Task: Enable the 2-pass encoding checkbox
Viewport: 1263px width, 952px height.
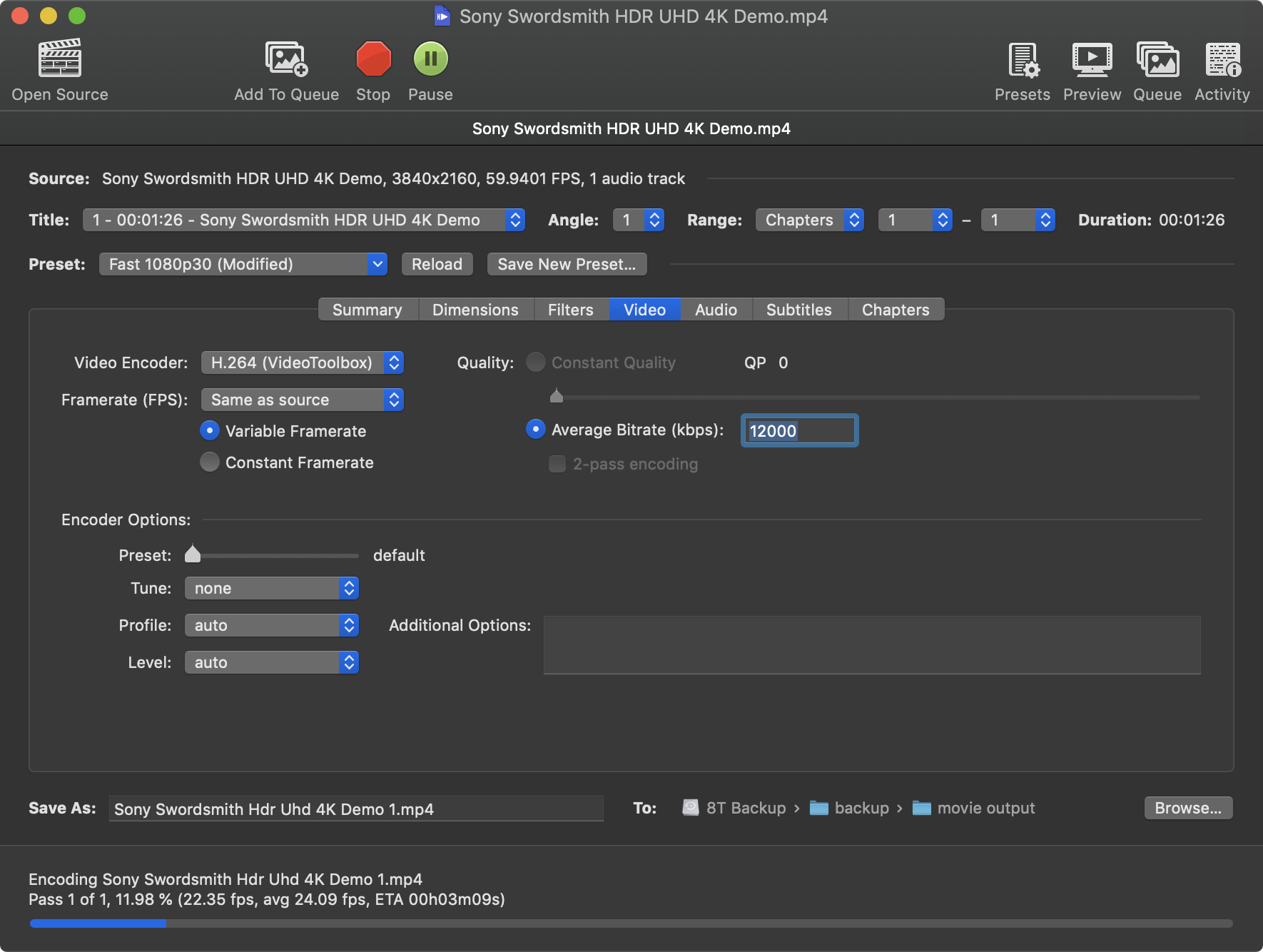Action: (557, 464)
